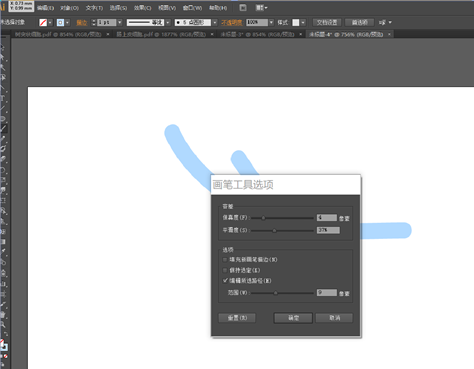Open the 文字(T) menu
Image resolution: width=474 pixels, height=369 pixels.
pyautogui.click(x=94, y=8)
